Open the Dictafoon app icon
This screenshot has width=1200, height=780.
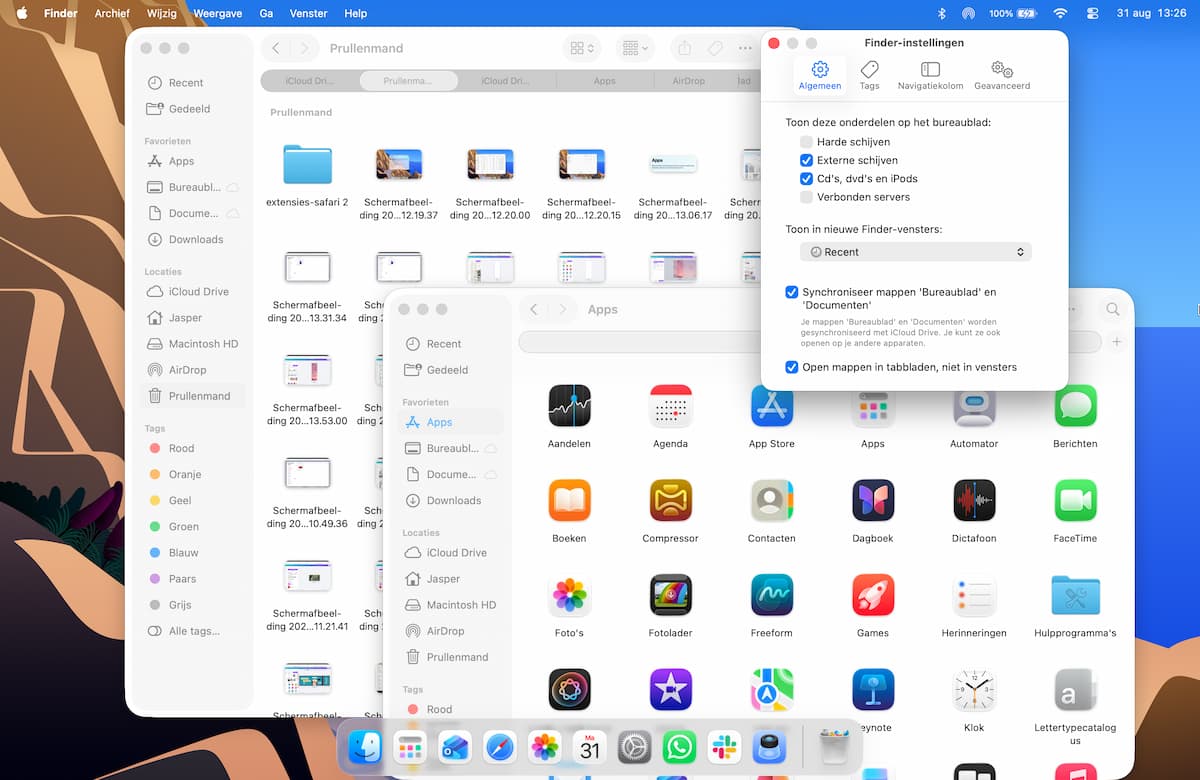pyautogui.click(x=974, y=500)
